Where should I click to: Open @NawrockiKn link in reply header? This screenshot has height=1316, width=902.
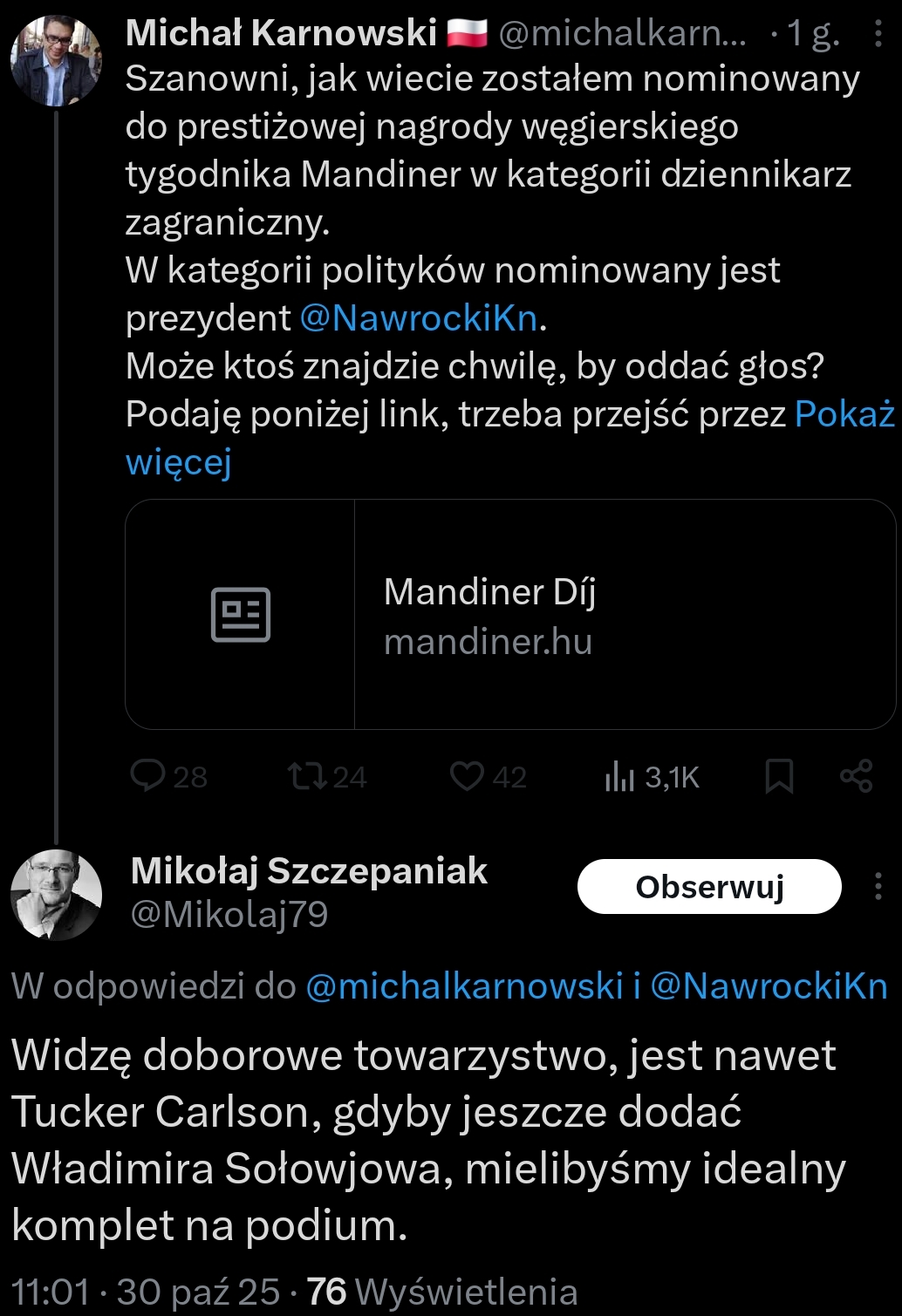click(769, 985)
